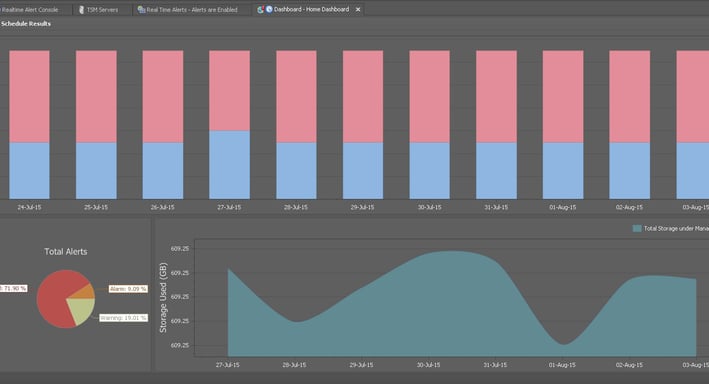This screenshot has width=709, height=384.
Task: Select the blue bar segment for 26-Jul-15
Action: coord(163,171)
